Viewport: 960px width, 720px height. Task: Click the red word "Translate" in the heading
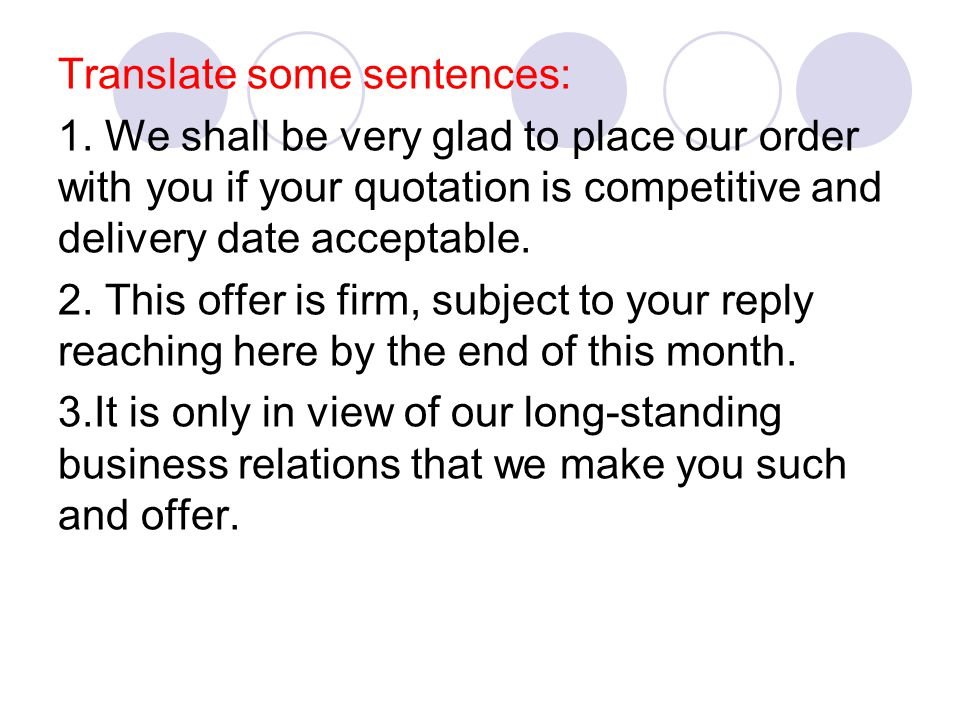tap(148, 74)
